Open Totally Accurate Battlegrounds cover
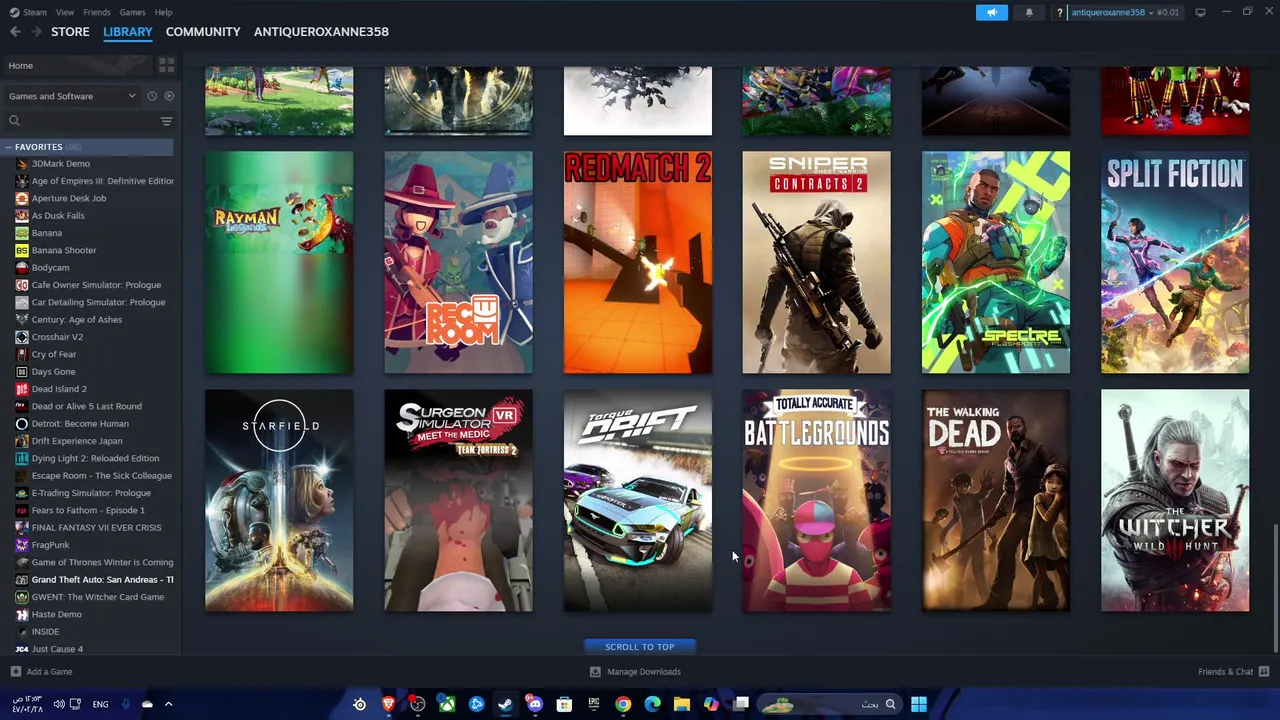 click(x=816, y=500)
